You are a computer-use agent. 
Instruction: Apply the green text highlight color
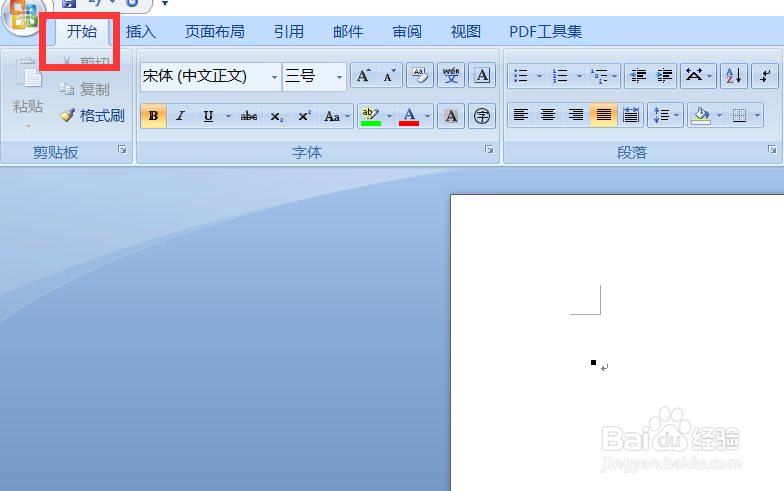point(370,116)
